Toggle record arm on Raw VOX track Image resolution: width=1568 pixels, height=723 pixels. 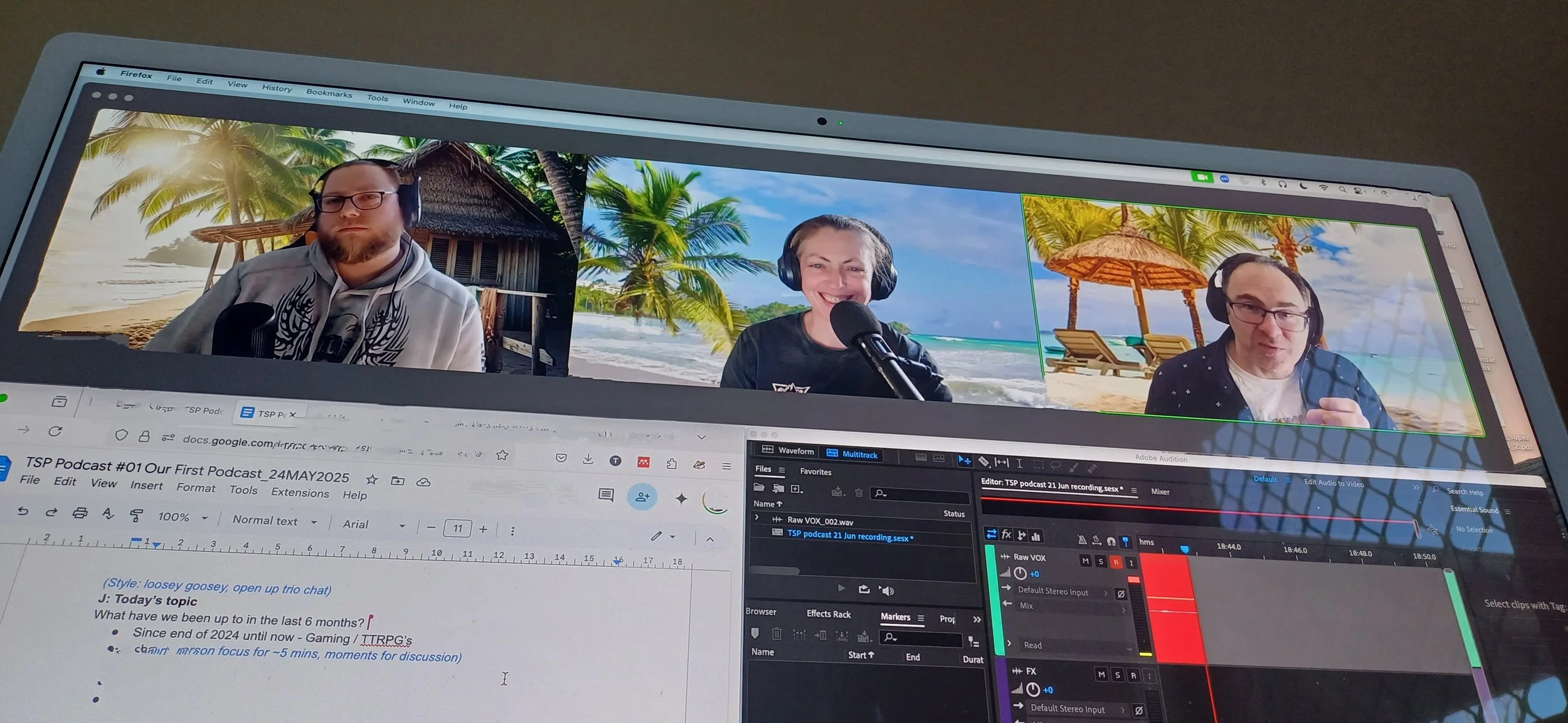(1116, 562)
